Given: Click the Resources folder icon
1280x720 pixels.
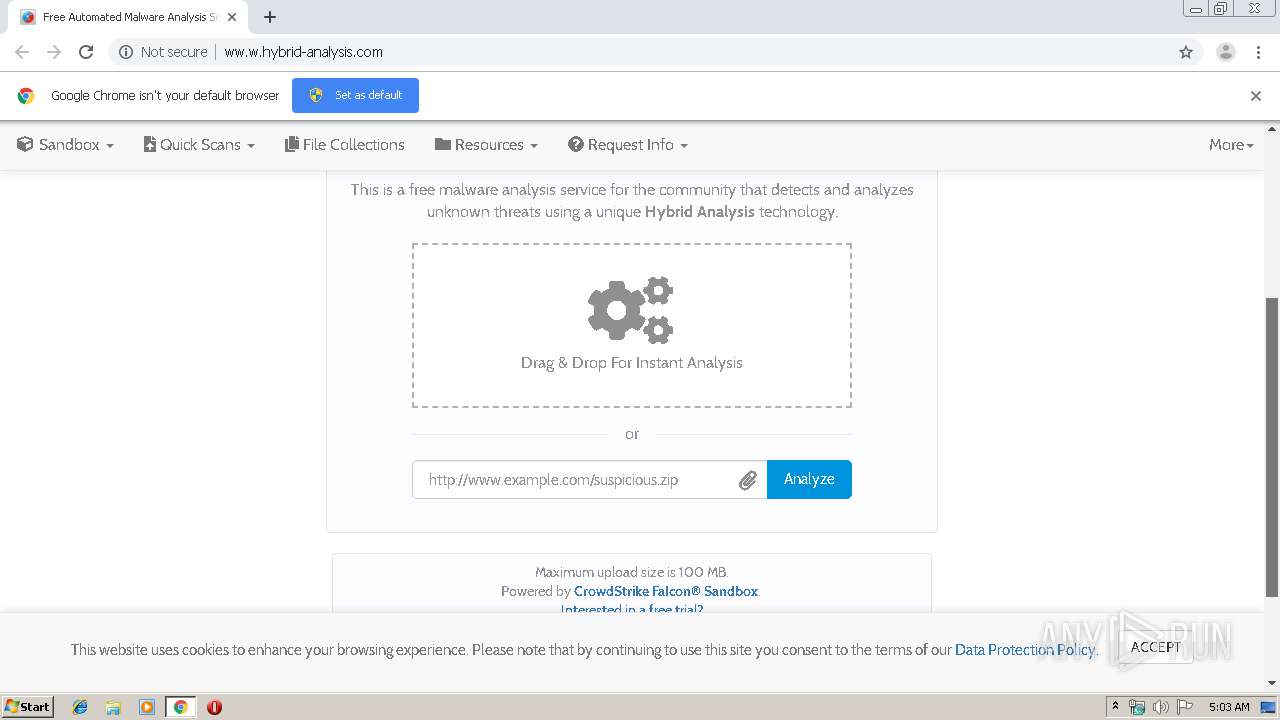Looking at the screenshot, I should point(443,144).
